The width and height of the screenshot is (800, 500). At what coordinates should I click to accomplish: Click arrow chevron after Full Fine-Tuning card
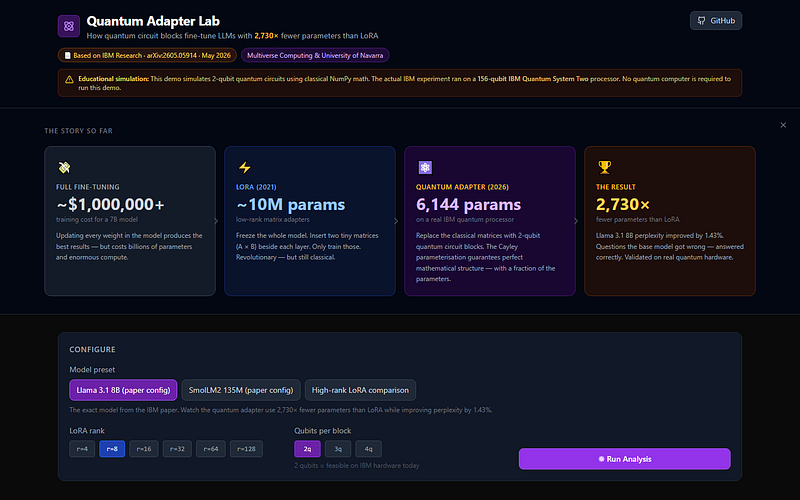point(216,221)
